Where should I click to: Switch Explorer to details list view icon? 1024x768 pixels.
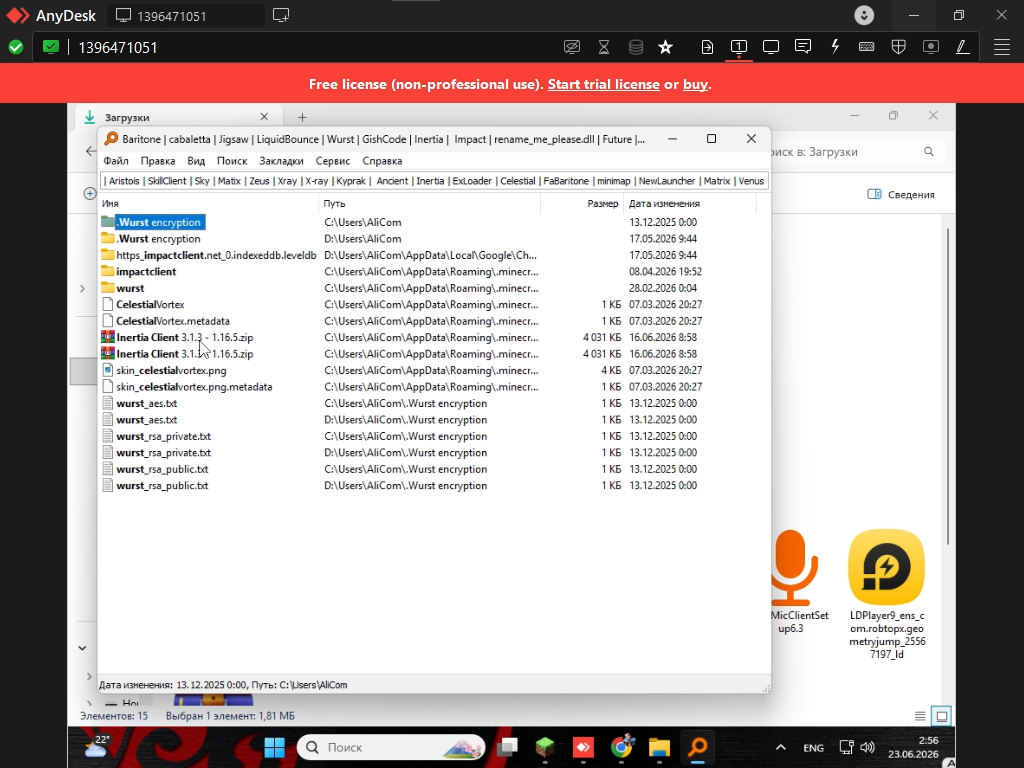pos(920,716)
